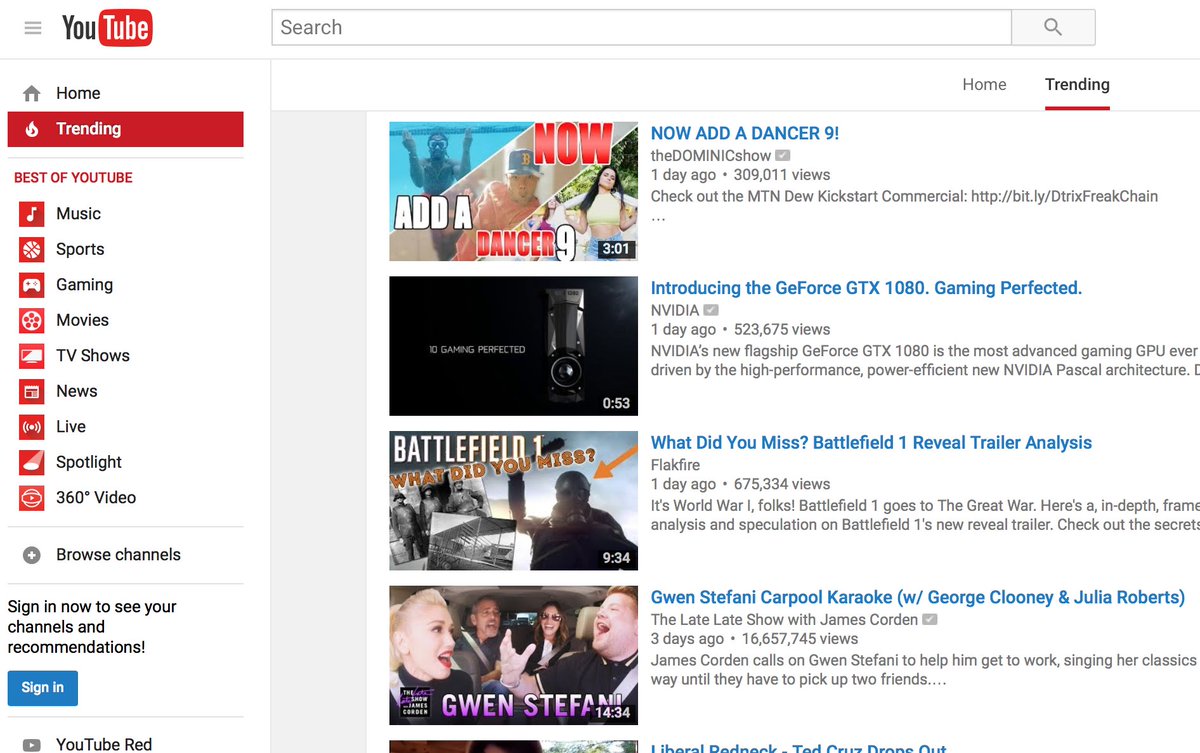The height and width of the screenshot is (753, 1200).
Task: Open theDOMINICshow channel link
Action: pos(711,155)
